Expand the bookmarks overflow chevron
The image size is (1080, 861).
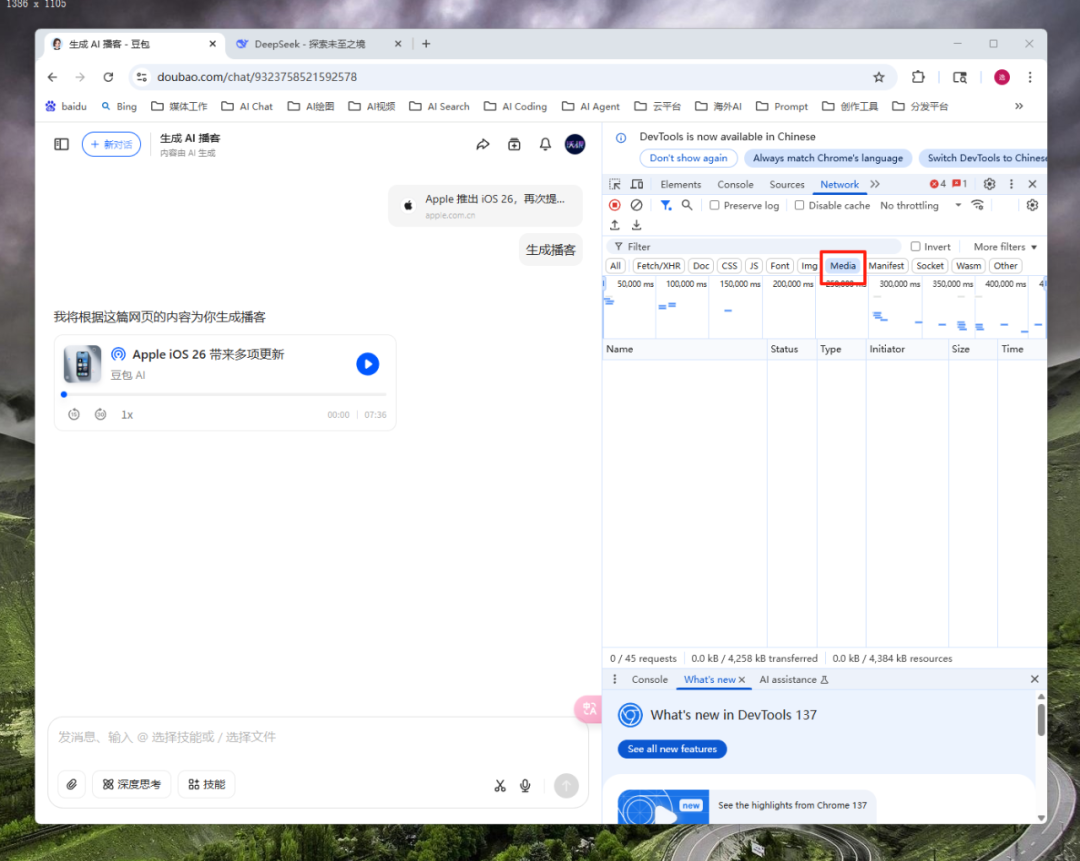click(1019, 106)
